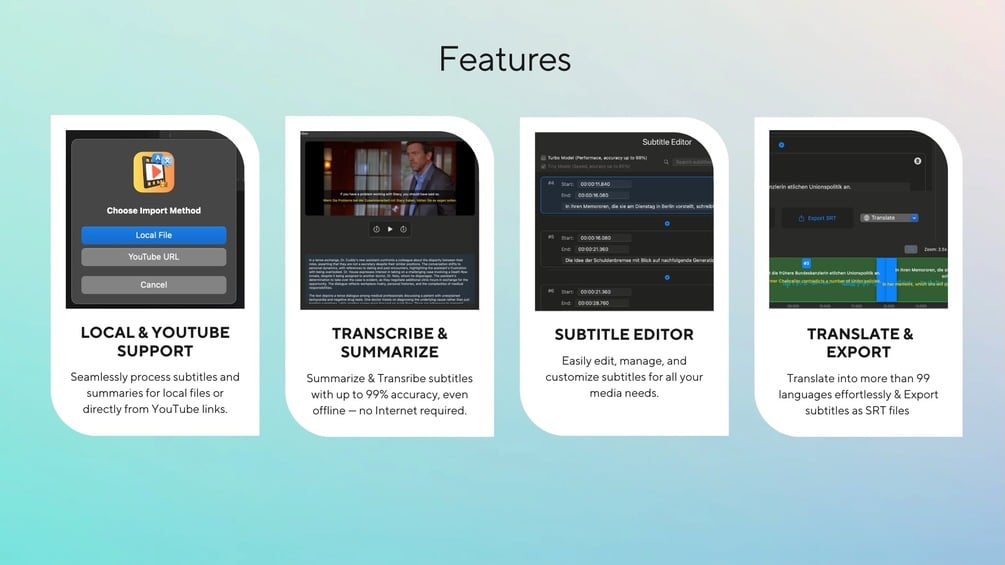Edit subtitle text ending 'Unionspolitik an.'
The width and height of the screenshot is (1005, 565).
tap(840, 187)
